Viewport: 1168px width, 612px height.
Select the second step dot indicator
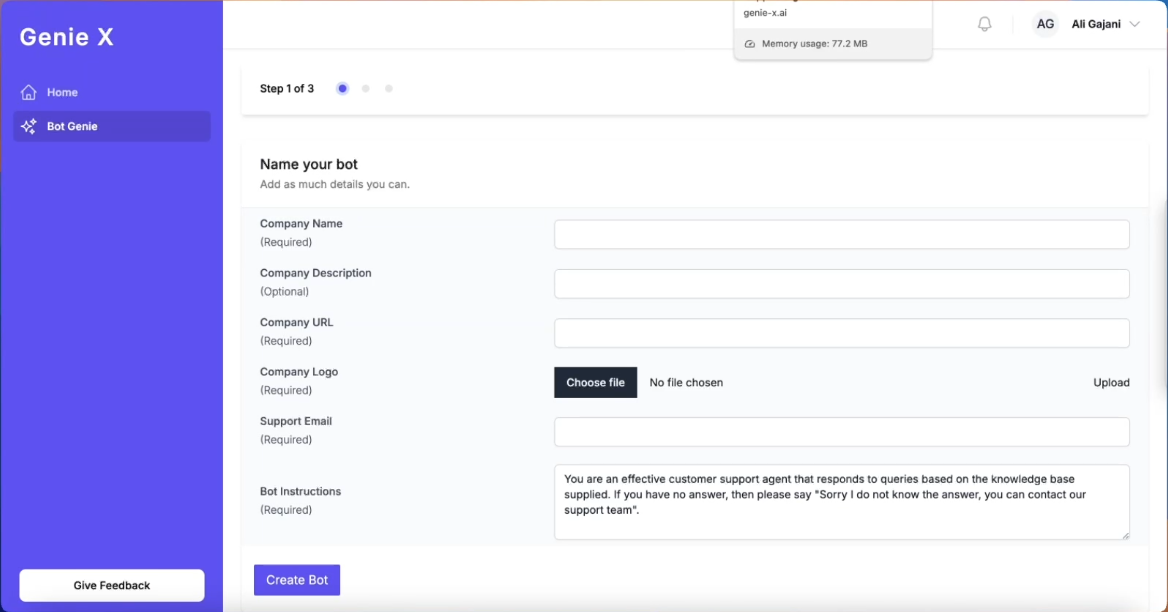[365, 88]
